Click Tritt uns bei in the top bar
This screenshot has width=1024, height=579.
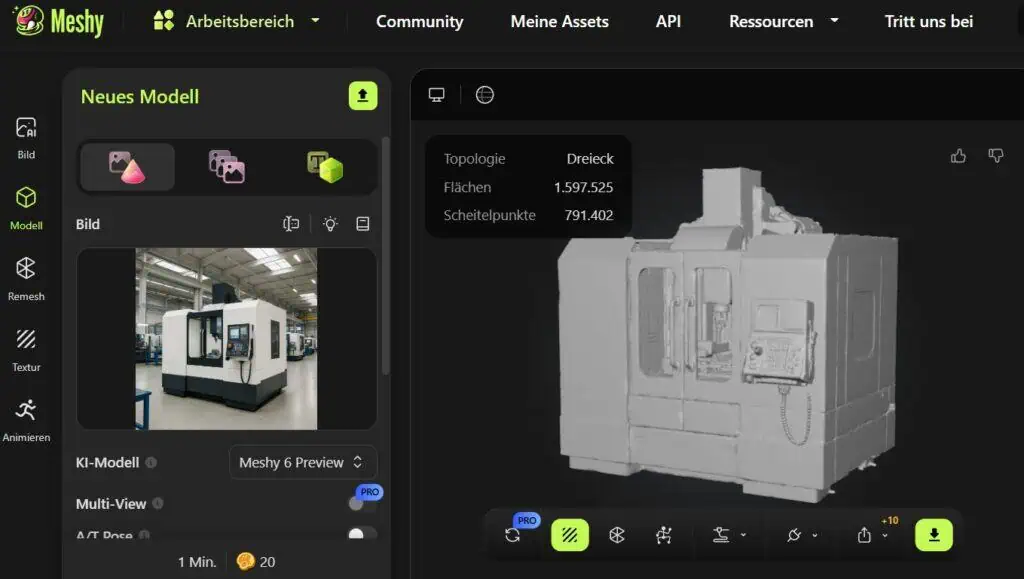pyautogui.click(x=928, y=20)
